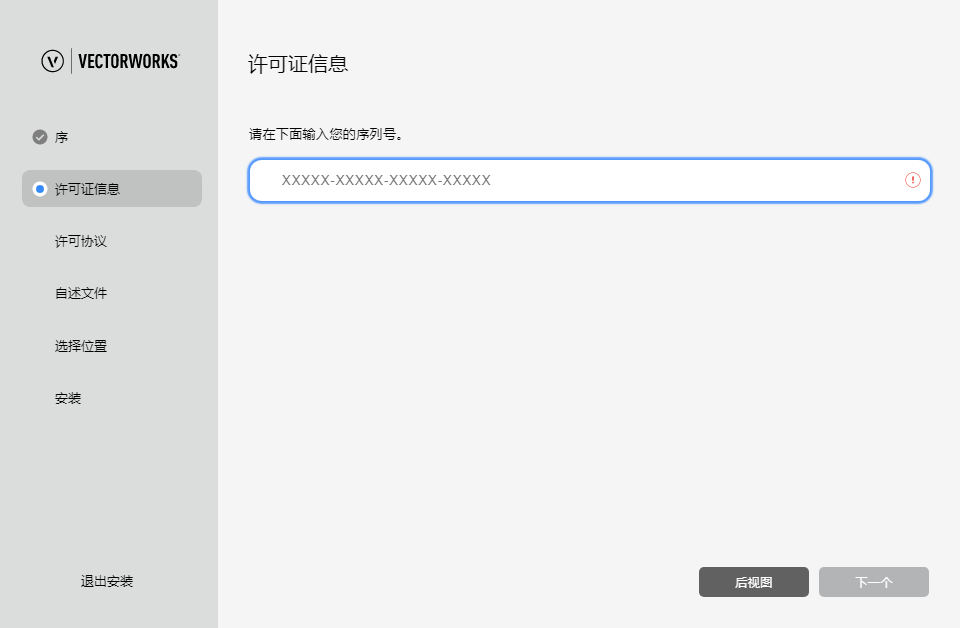
Task: Select the 序 step in the sidebar
Action: pyautogui.click(x=62, y=137)
